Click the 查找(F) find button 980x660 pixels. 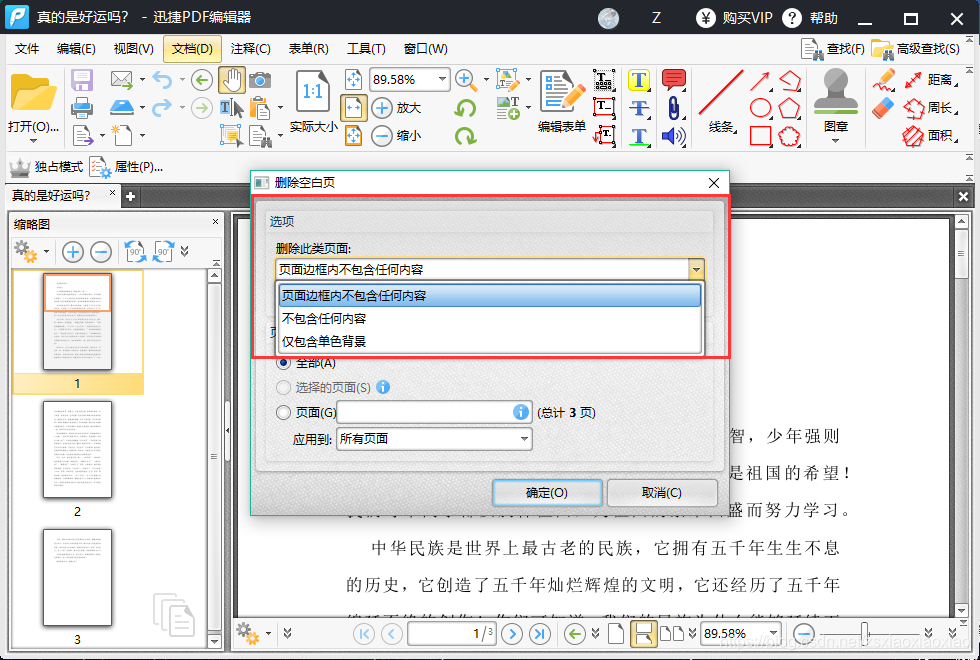833,49
